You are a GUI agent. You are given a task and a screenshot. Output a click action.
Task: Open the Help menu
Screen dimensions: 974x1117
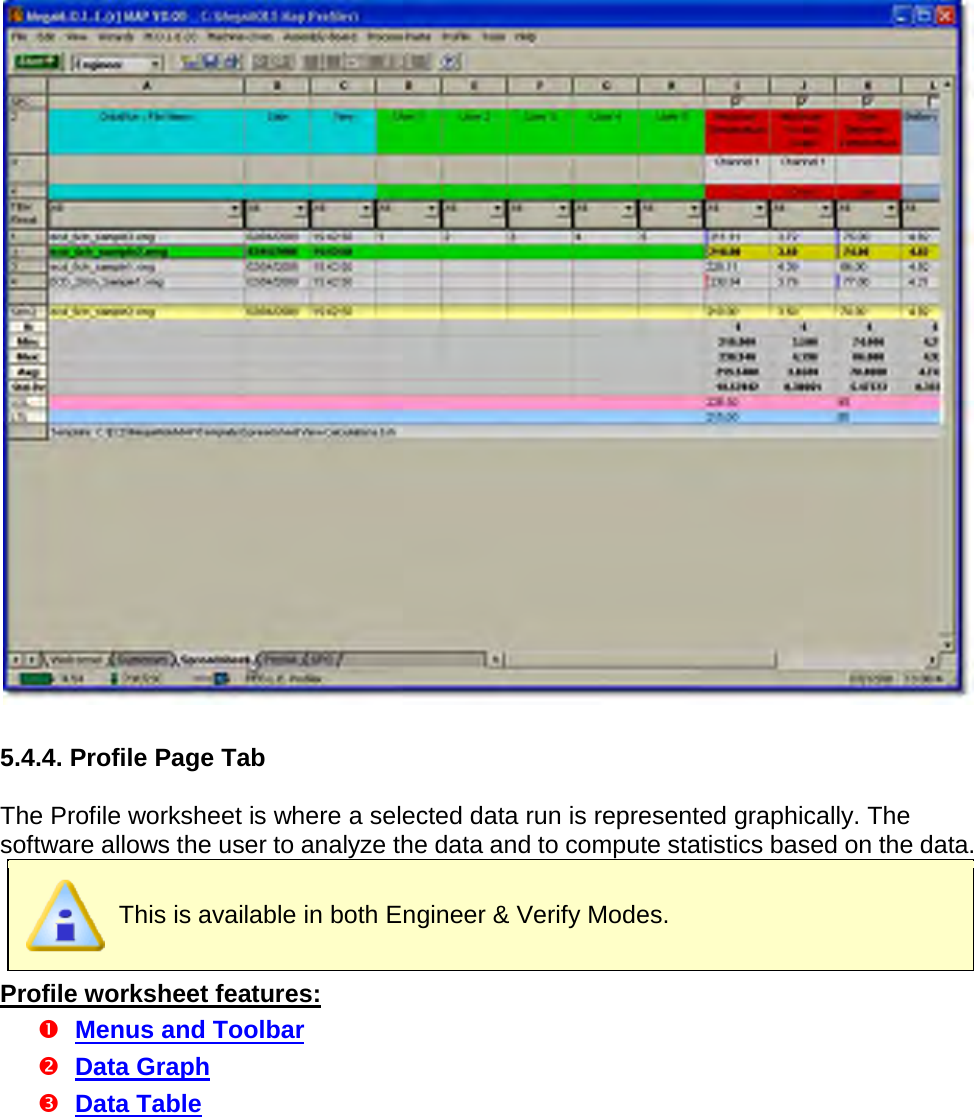coord(525,37)
